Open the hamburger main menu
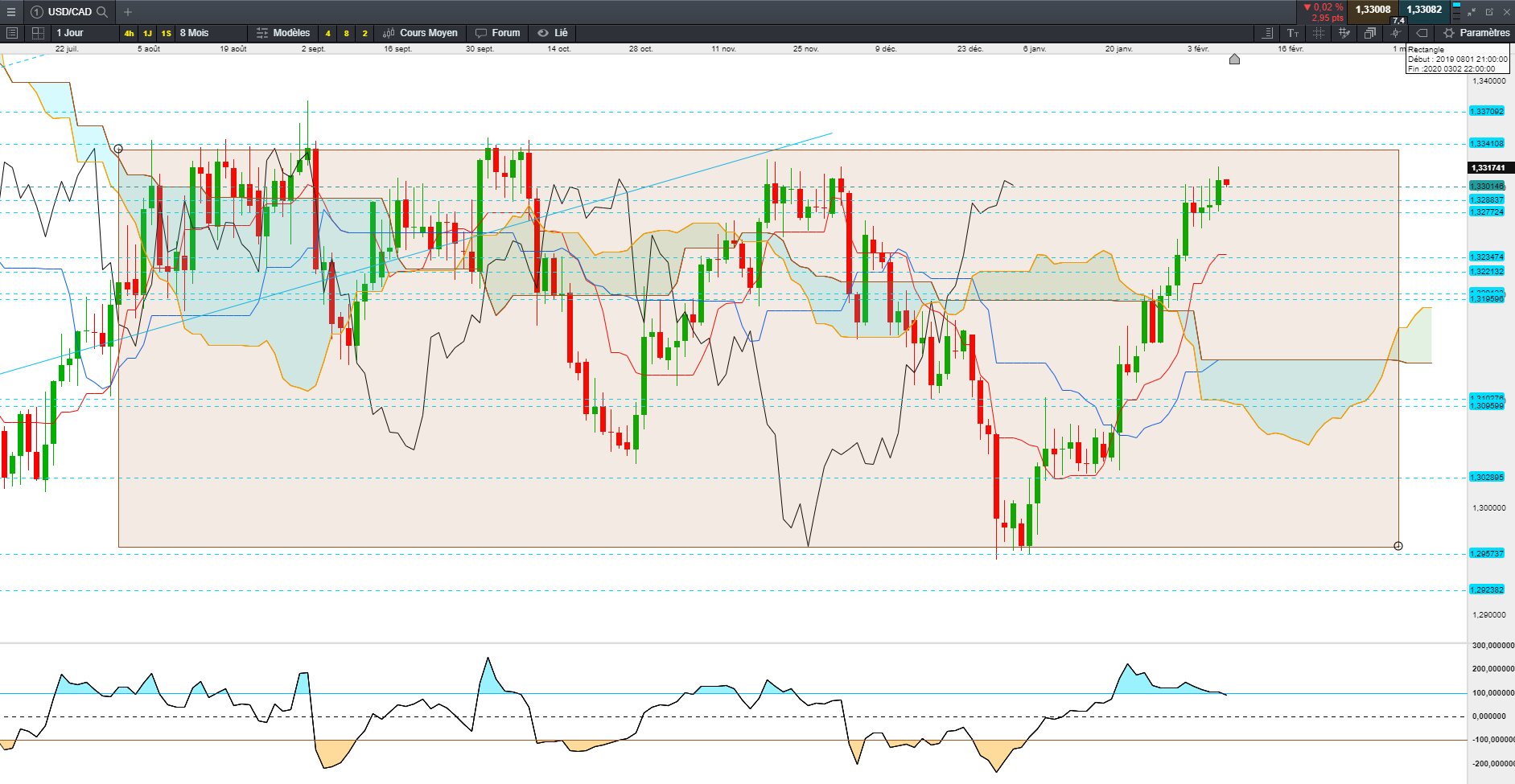 (x=11, y=12)
